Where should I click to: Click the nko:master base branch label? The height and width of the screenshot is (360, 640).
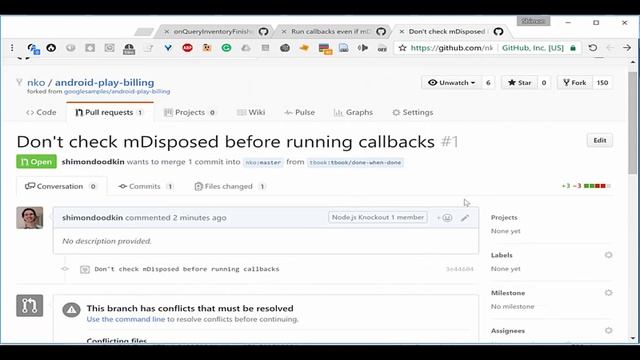point(263,162)
